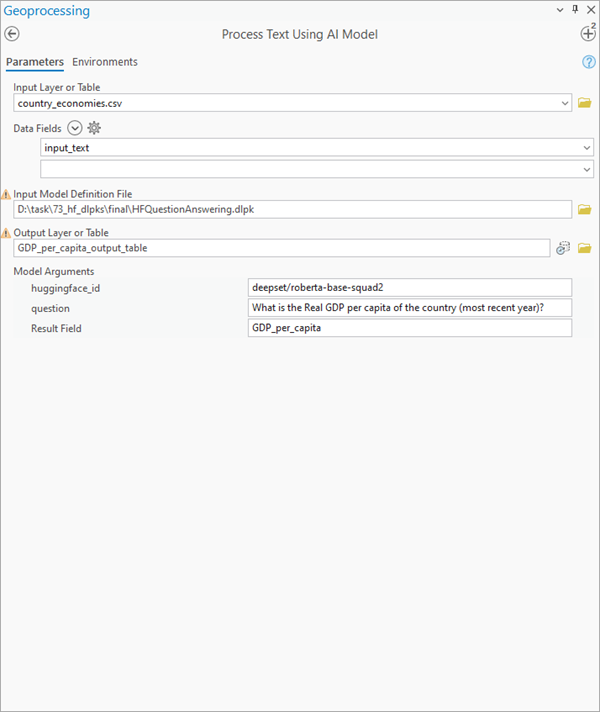Click the back arrow in Geoprocessing pane
Screen dimensions: 600x712
(13, 34)
